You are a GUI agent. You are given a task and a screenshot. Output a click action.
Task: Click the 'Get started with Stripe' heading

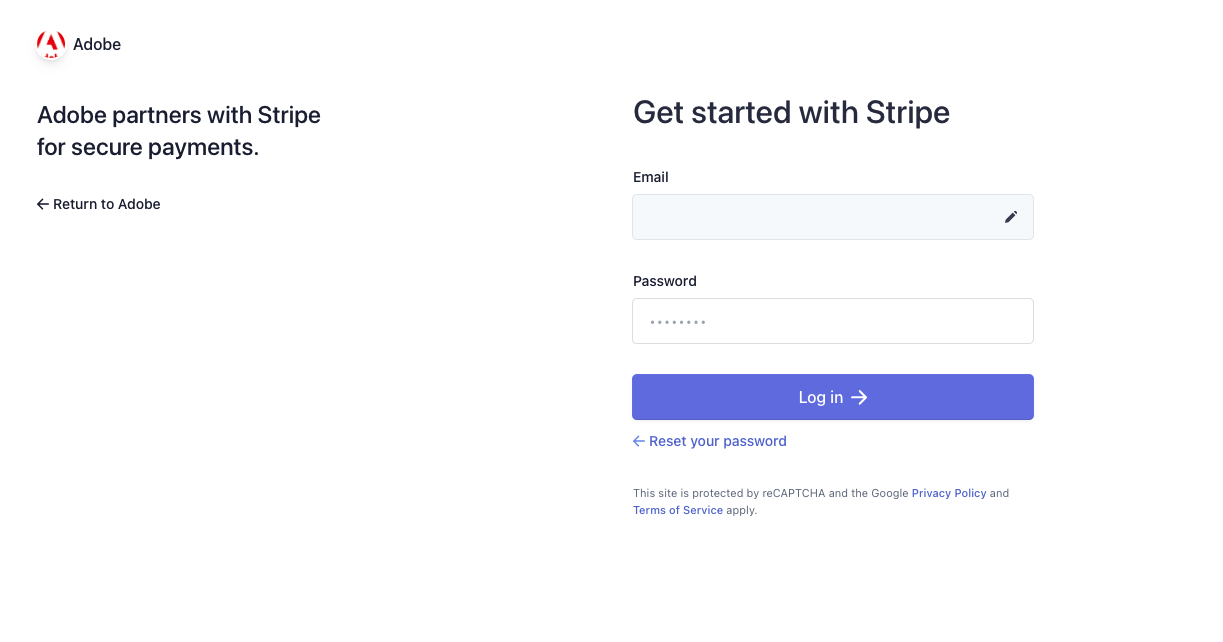[791, 112]
